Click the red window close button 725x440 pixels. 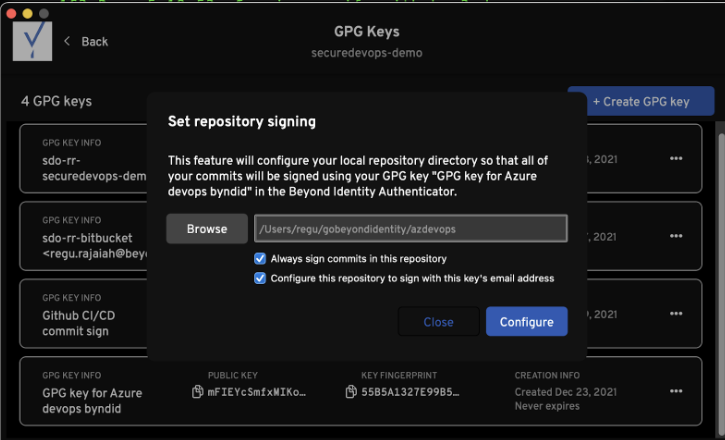[x=11, y=13]
